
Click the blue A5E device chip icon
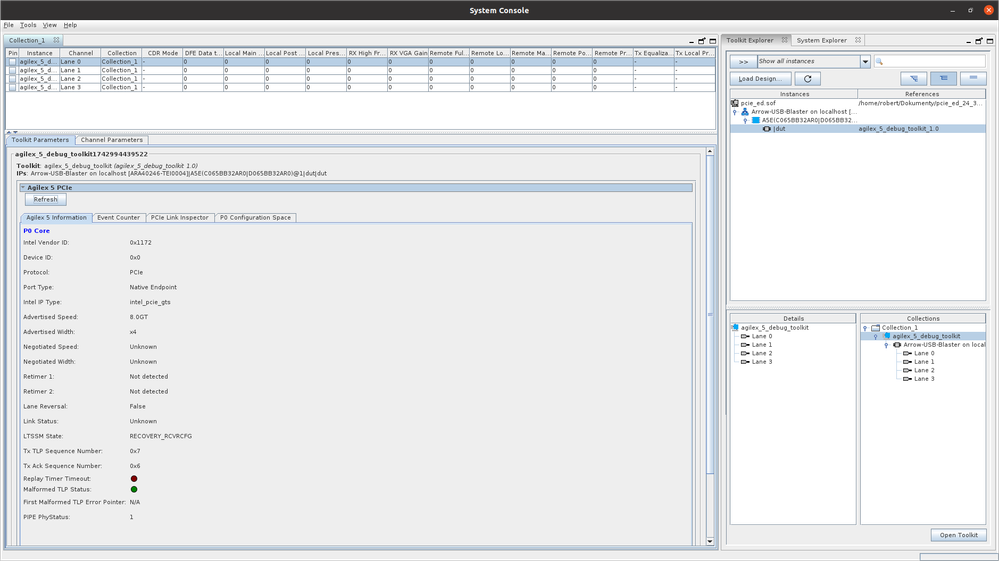pos(756,120)
